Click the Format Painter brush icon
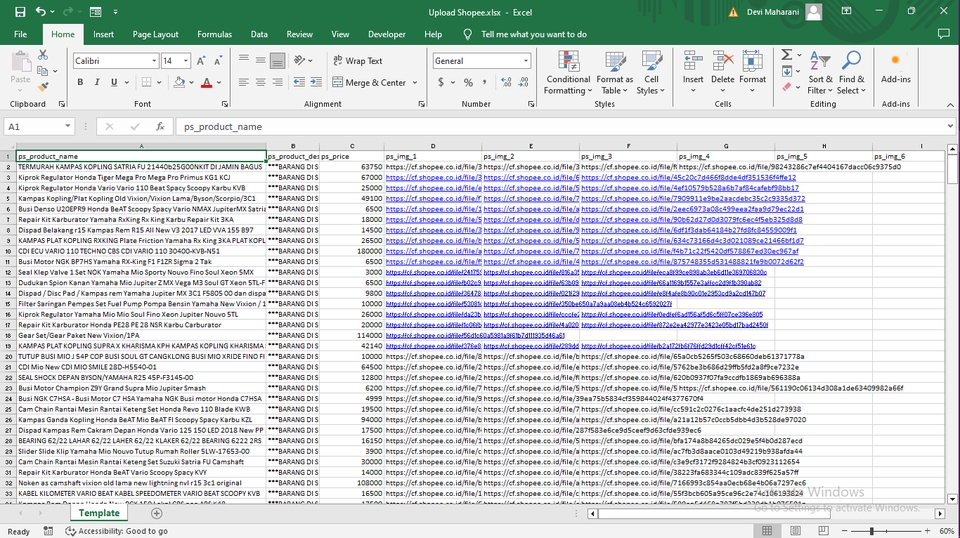The height and width of the screenshot is (538, 960). point(44,89)
